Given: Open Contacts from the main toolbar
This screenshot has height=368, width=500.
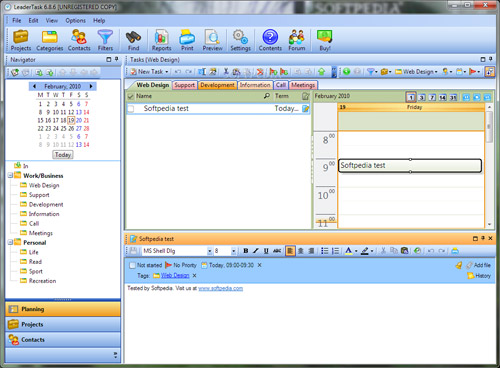Looking at the screenshot, I should coord(79,40).
